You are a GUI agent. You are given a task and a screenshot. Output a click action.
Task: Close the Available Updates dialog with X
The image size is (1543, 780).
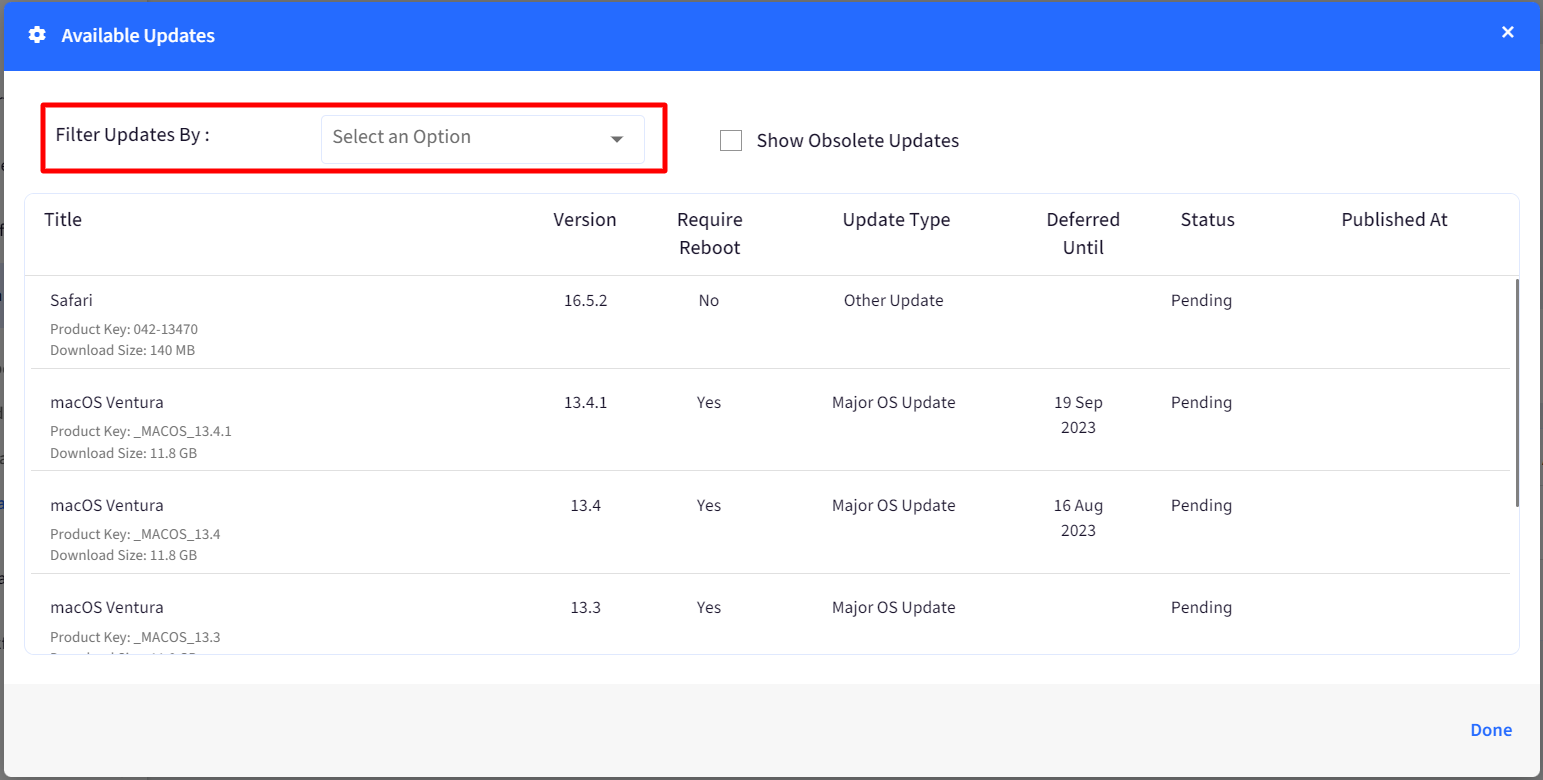(x=1508, y=32)
